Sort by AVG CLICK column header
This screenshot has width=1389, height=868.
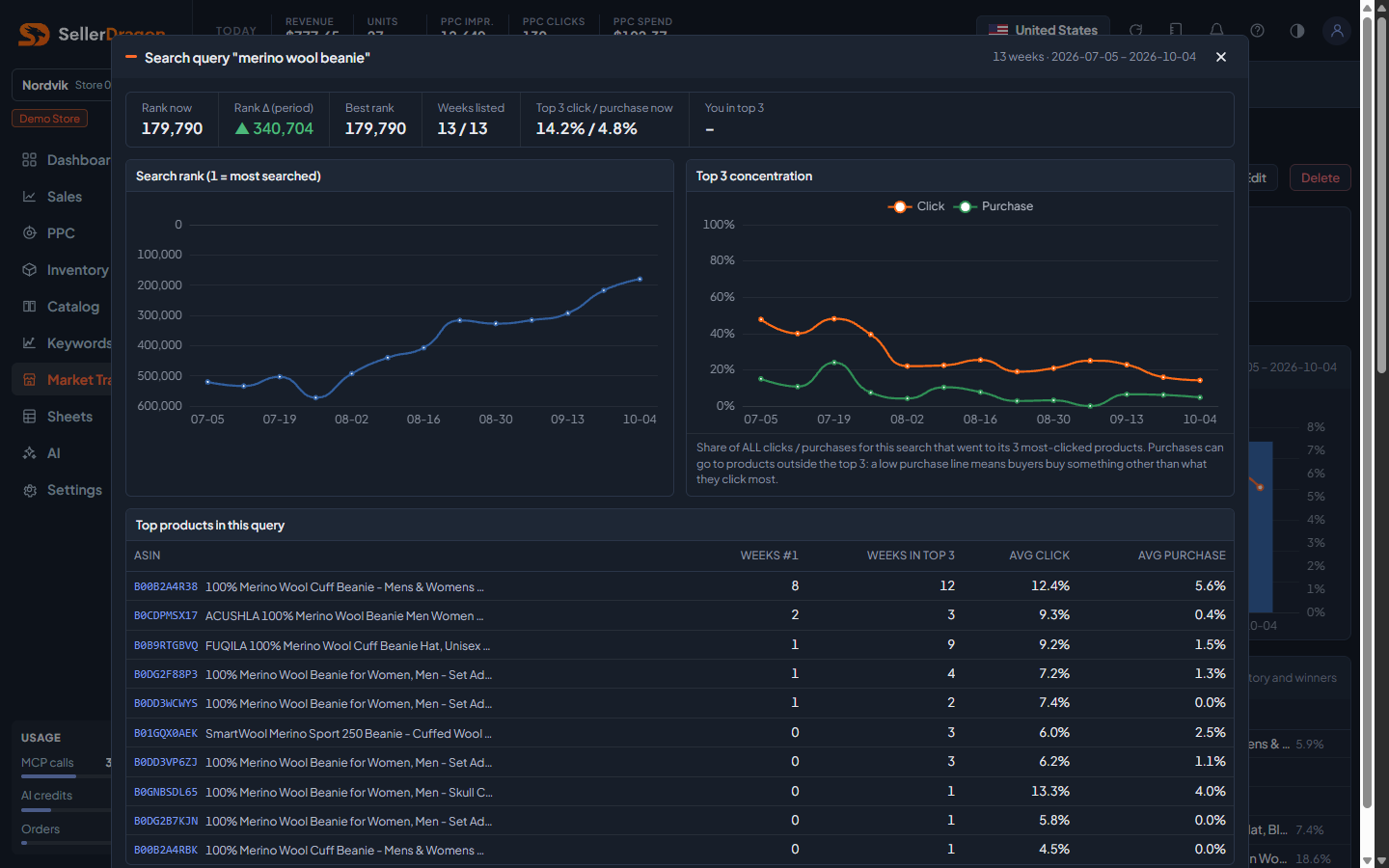[1039, 556]
